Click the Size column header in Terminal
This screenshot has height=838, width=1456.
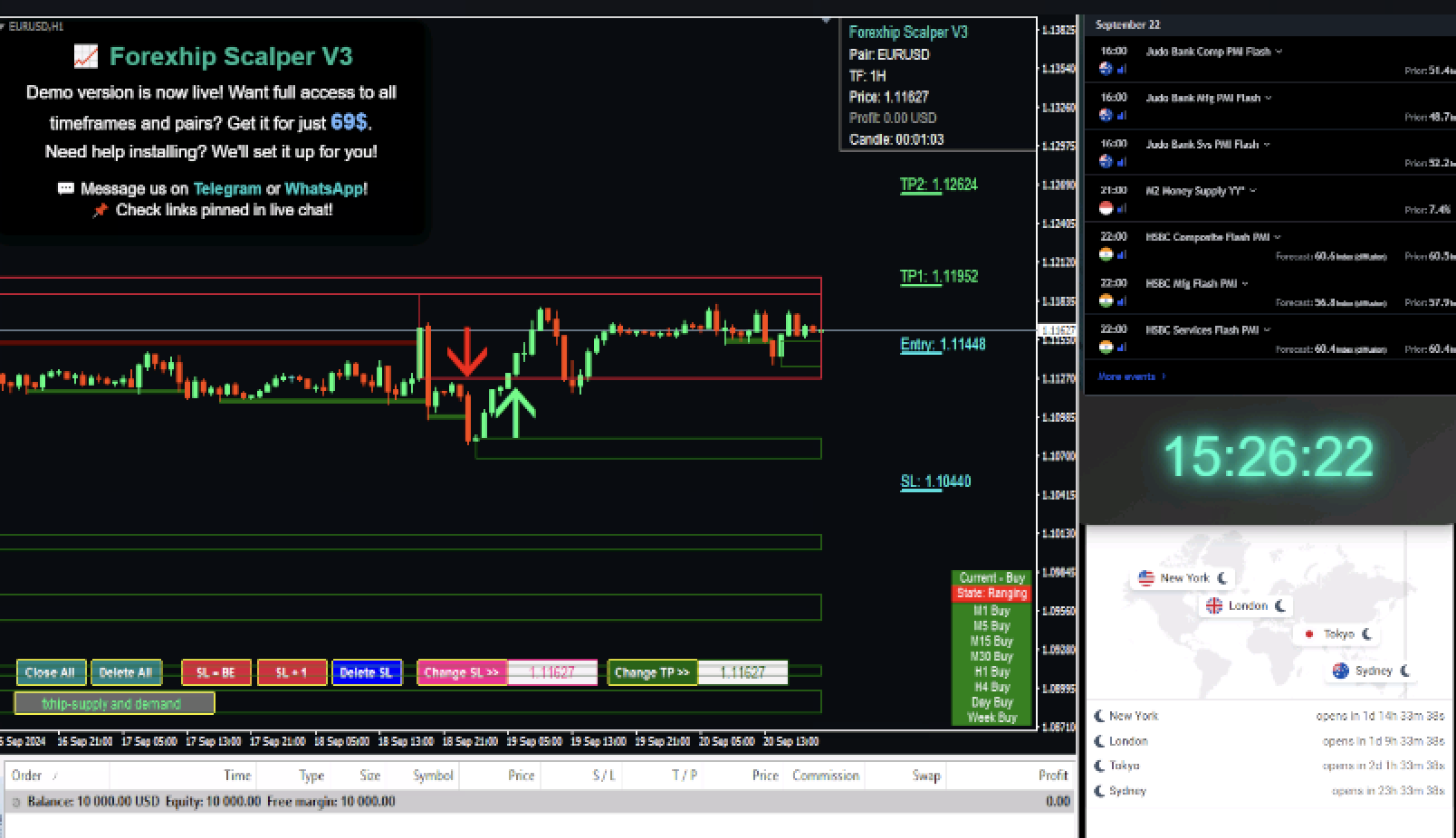[370, 776]
